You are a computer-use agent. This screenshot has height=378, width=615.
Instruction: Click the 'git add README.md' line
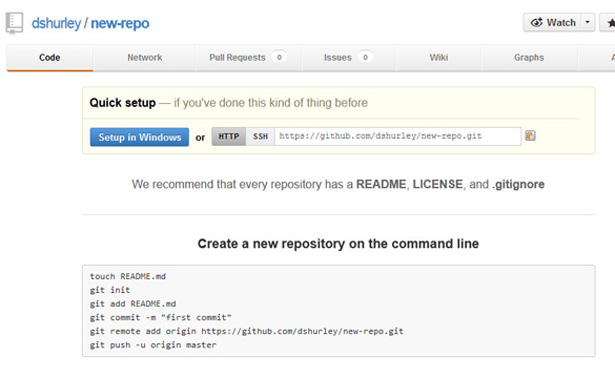(x=133, y=304)
